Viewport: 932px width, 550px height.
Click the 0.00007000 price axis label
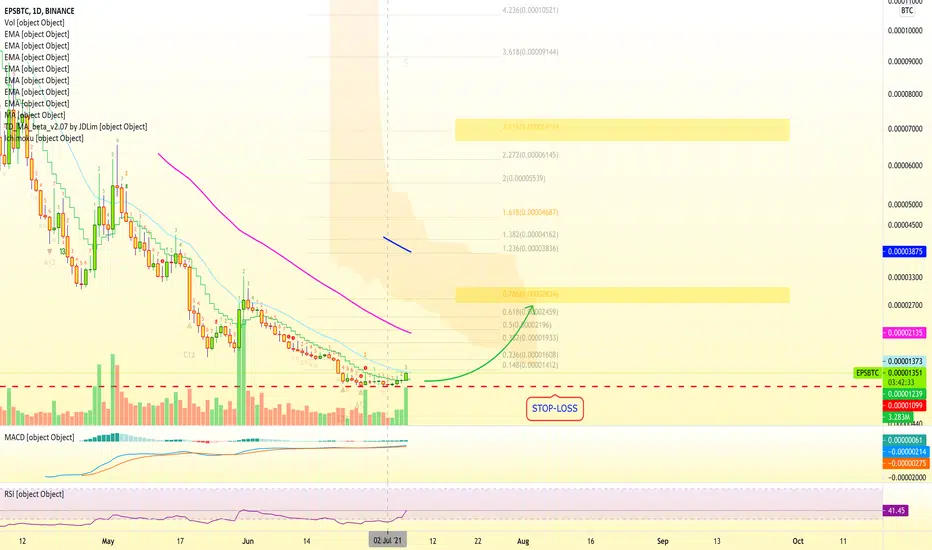pos(905,128)
